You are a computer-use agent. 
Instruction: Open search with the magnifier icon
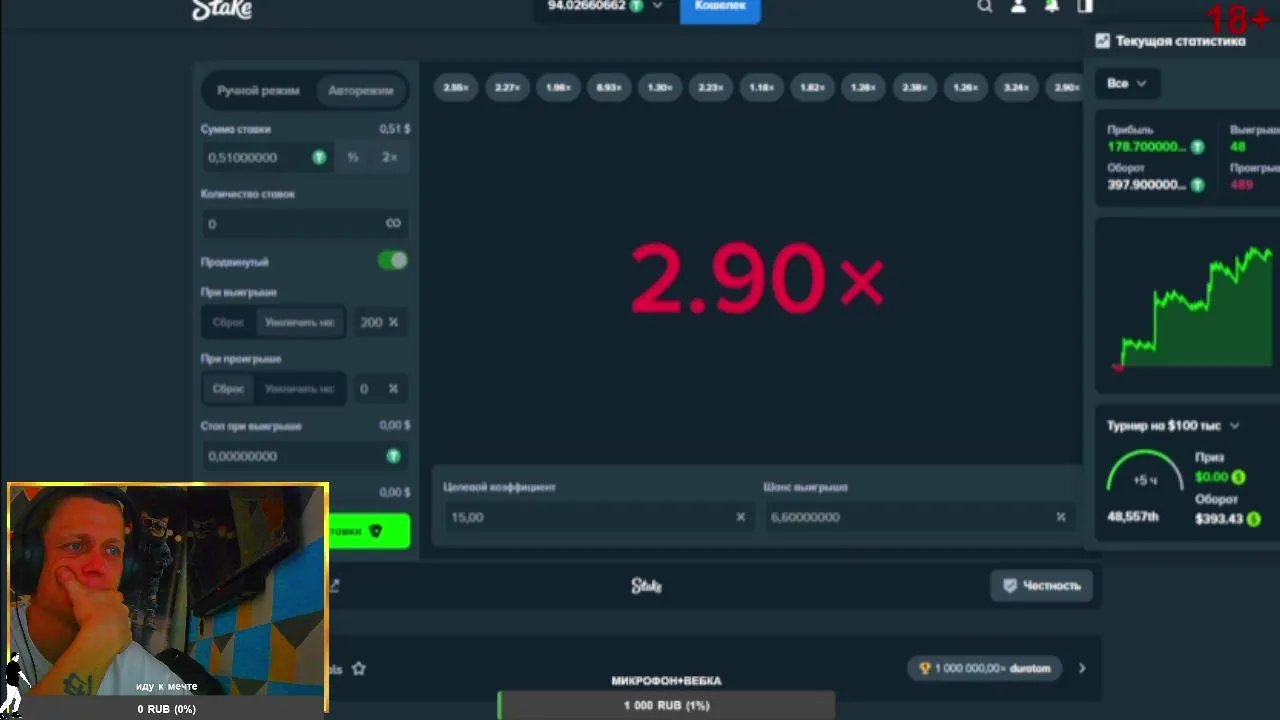pyautogui.click(x=985, y=6)
